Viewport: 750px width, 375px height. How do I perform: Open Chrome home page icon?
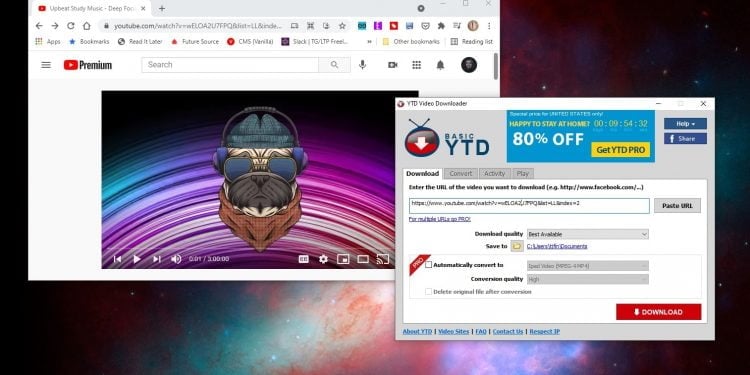click(x=87, y=26)
